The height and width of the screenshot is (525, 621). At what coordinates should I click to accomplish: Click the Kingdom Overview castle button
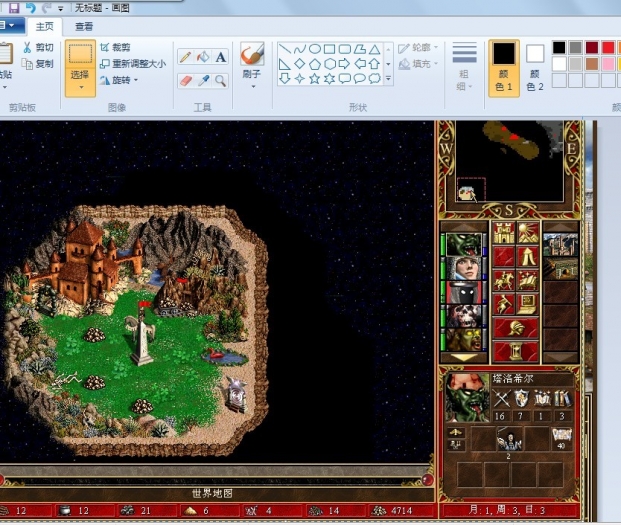pos(504,232)
